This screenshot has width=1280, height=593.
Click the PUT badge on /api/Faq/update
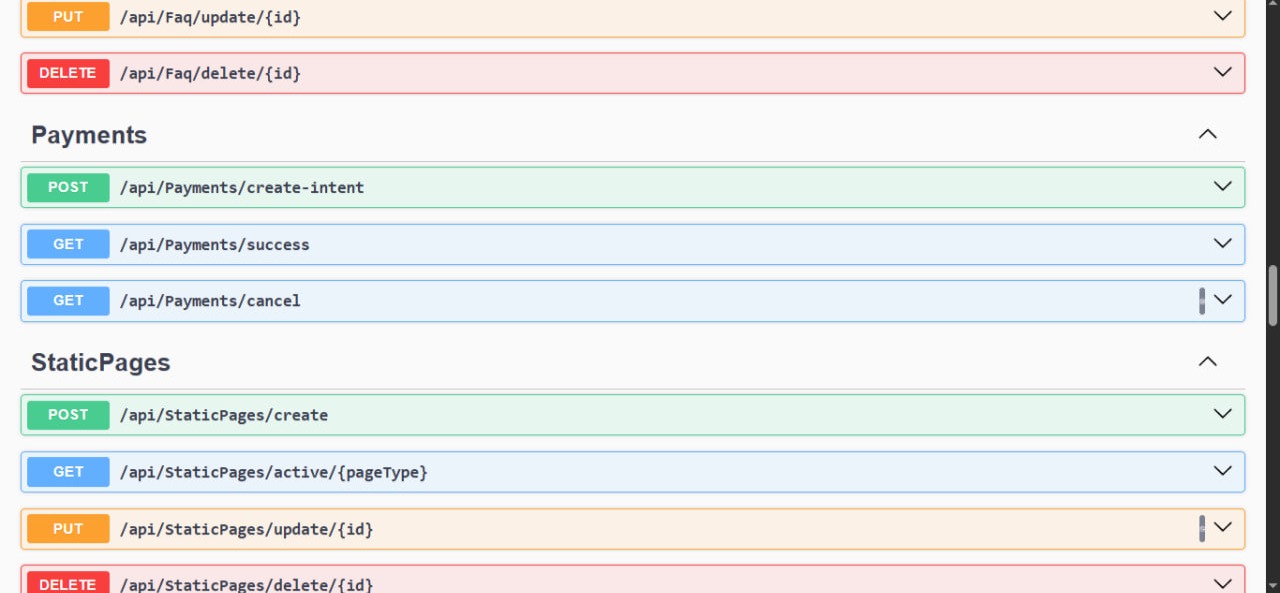click(67, 16)
